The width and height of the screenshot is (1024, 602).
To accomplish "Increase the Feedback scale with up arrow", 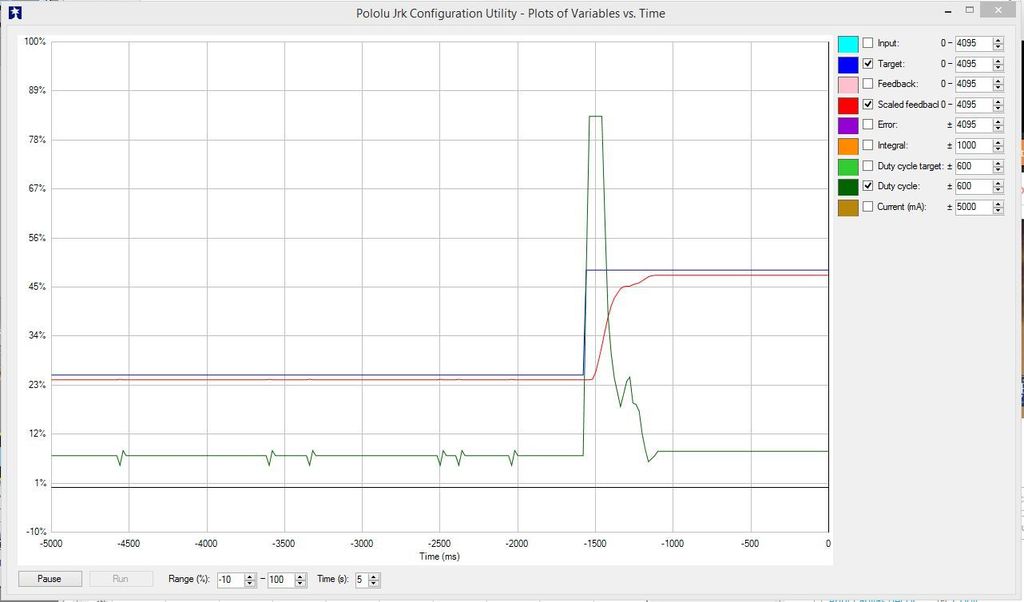I will (998, 81).
